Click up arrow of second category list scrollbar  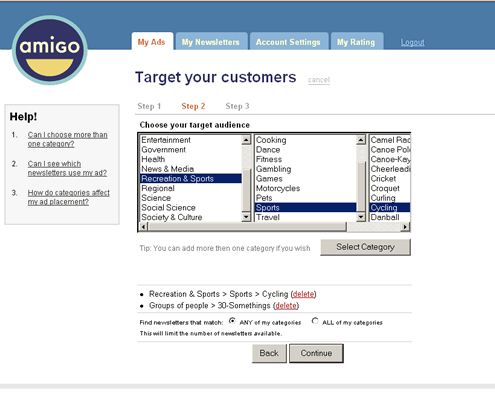click(361, 140)
